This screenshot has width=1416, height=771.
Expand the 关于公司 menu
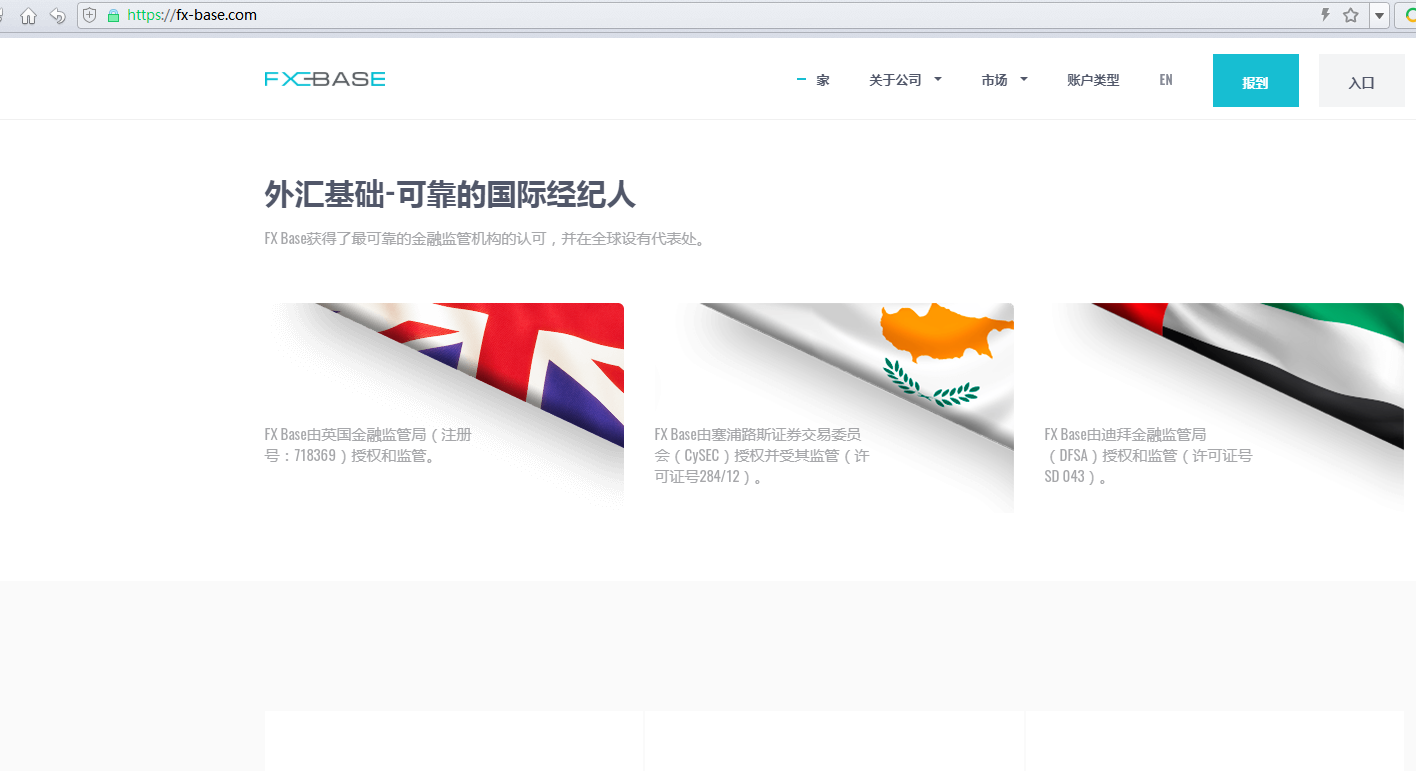click(x=905, y=80)
